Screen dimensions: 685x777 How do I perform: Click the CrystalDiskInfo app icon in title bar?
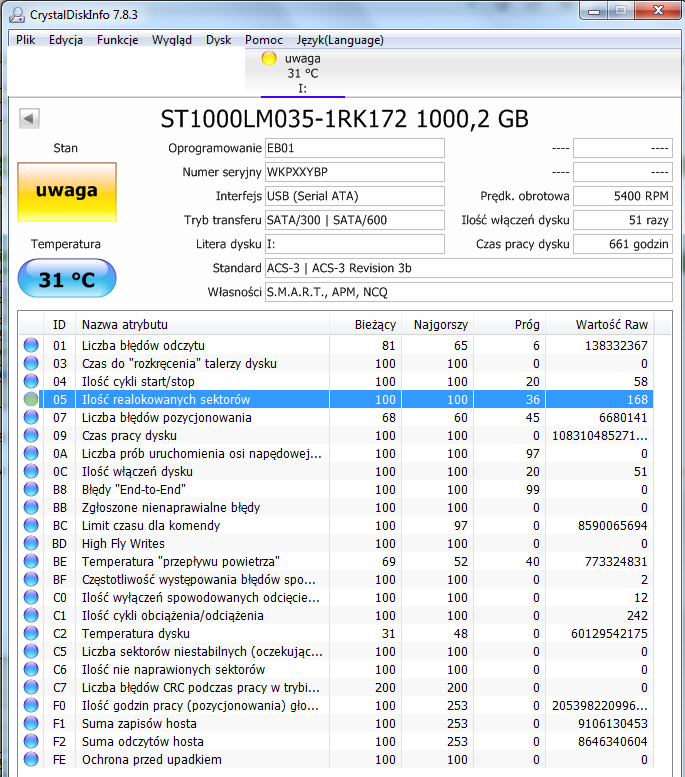pos(17,15)
